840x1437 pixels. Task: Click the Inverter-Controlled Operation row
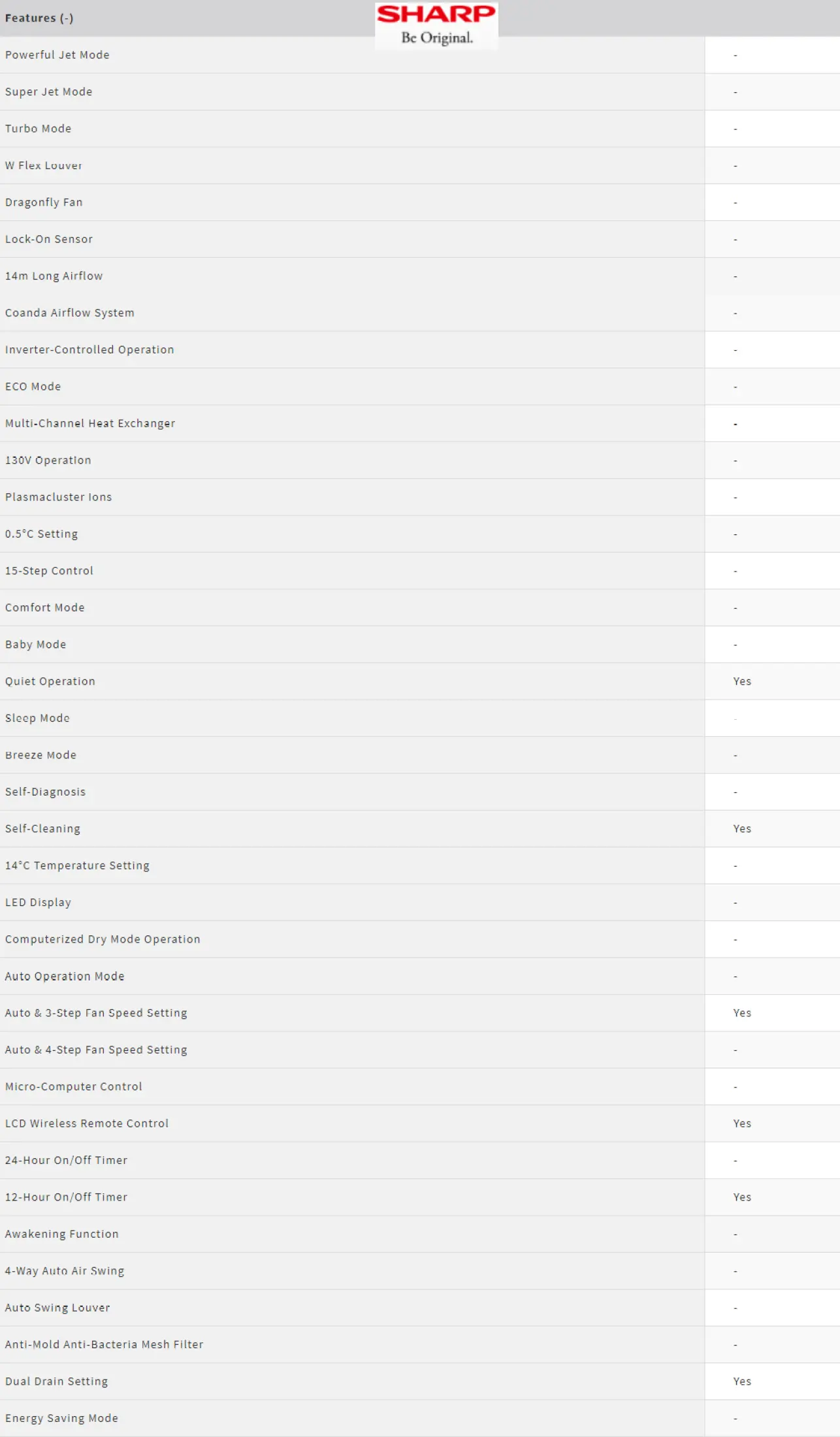tap(420, 349)
